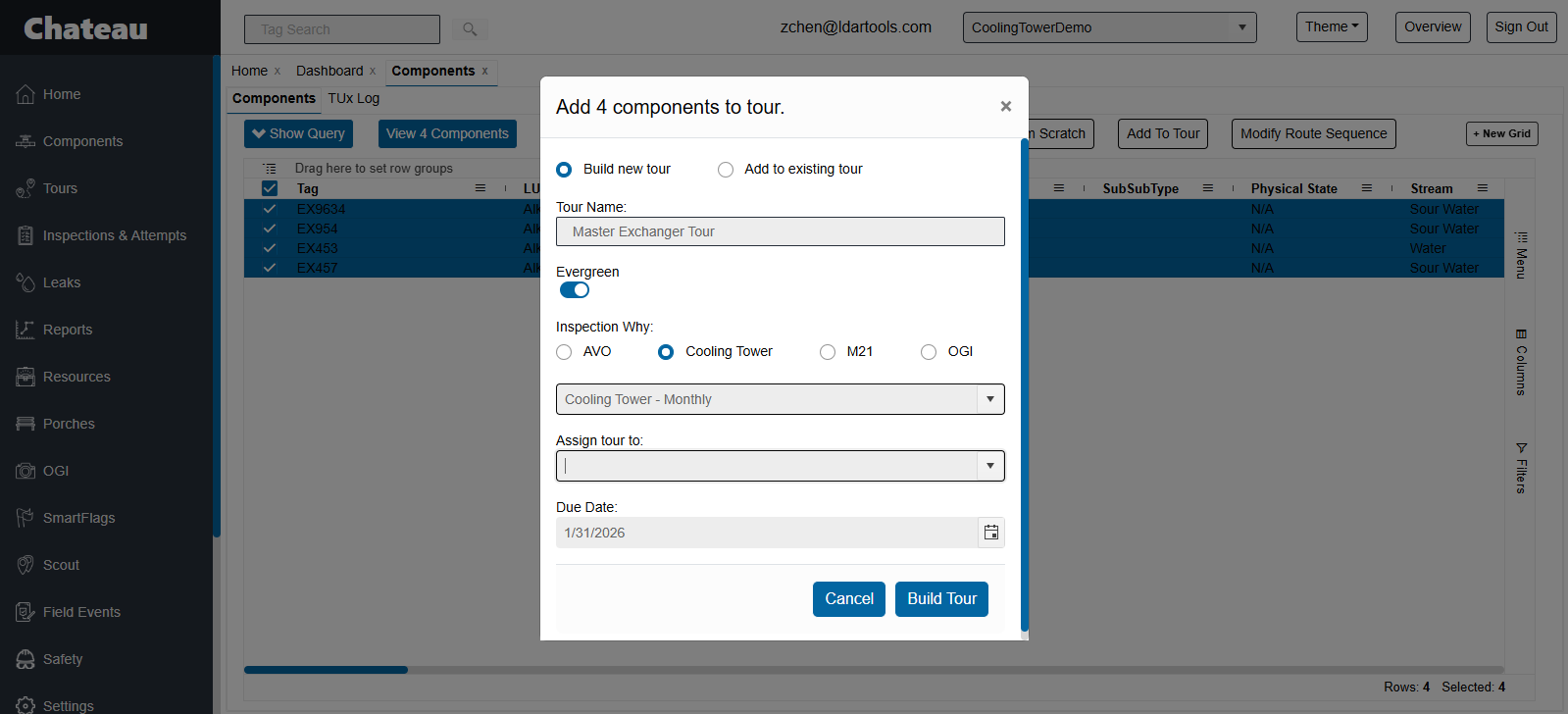Click the Scout sidebar icon

(x=25, y=565)
